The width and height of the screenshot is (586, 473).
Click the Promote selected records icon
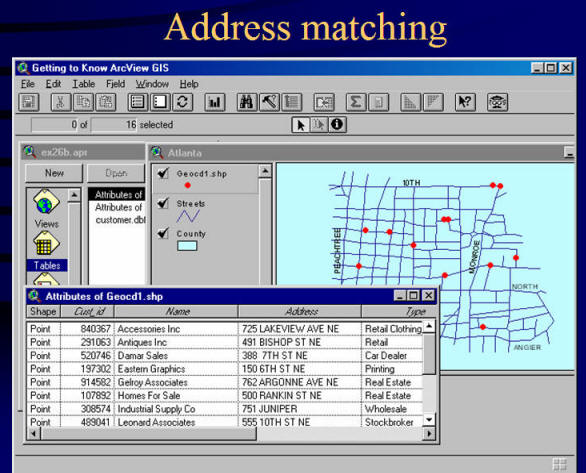click(x=292, y=102)
